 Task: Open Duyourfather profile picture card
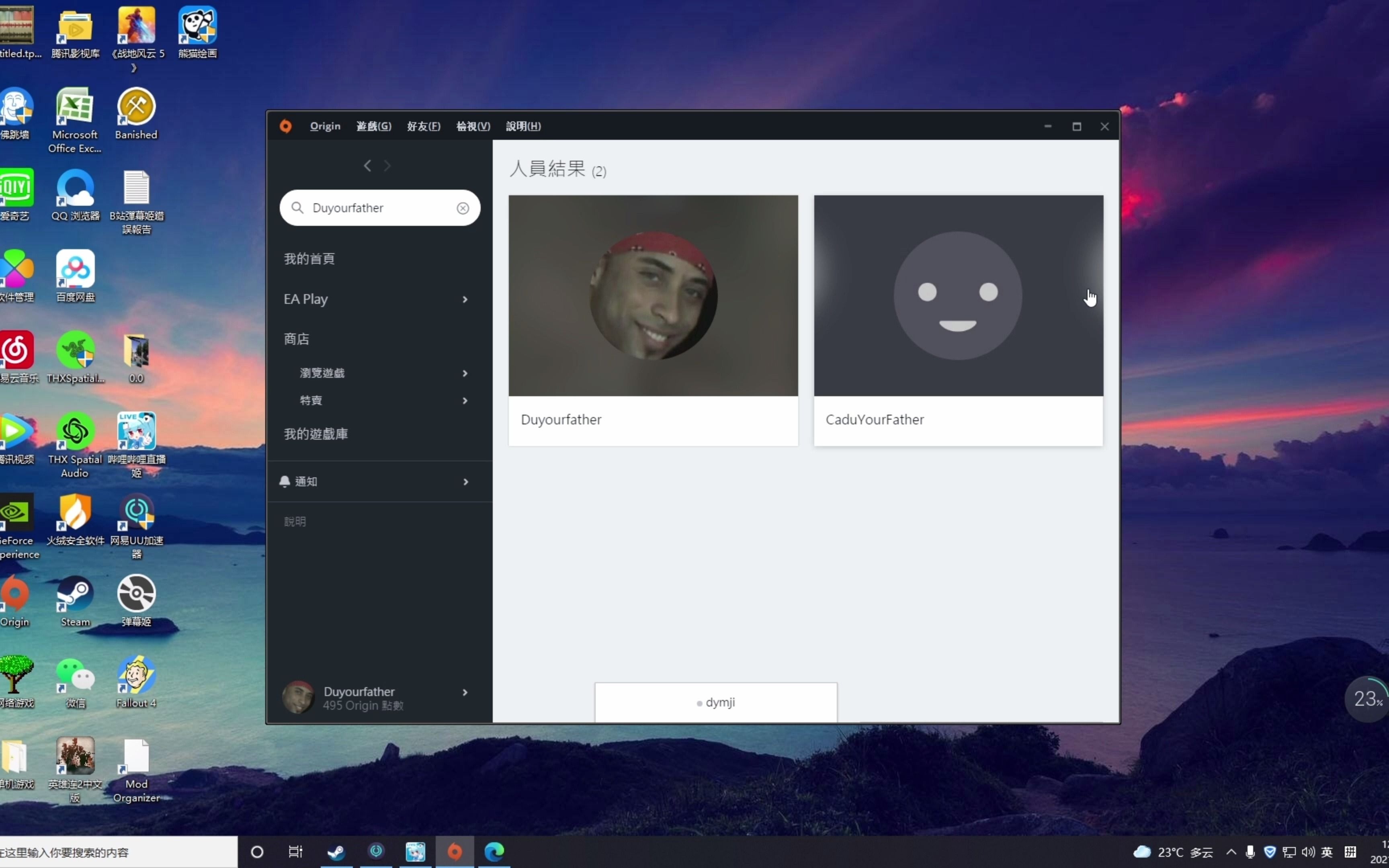click(x=653, y=296)
